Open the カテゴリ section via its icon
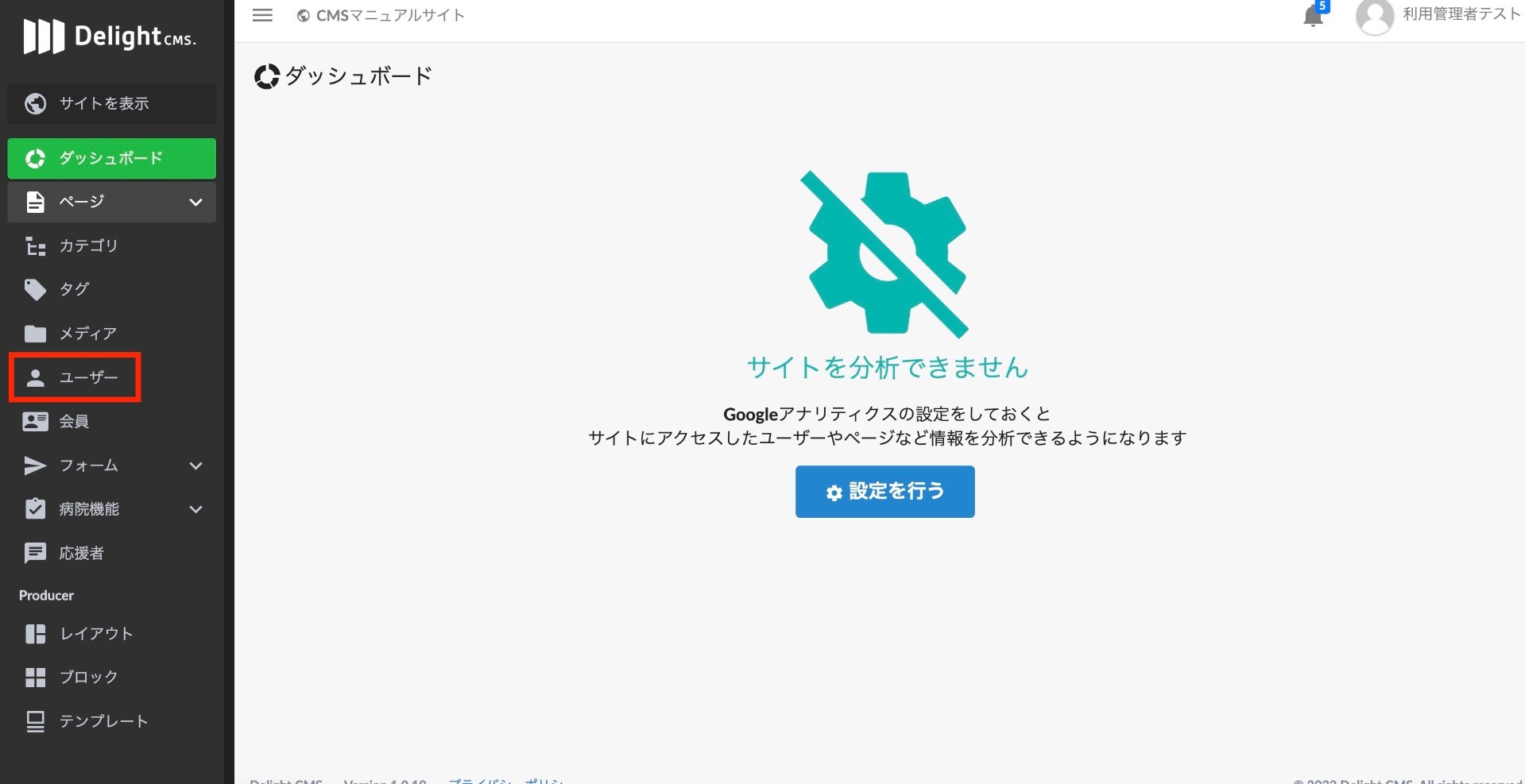This screenshot has width=1525, height=784. [x=35, y=246]
